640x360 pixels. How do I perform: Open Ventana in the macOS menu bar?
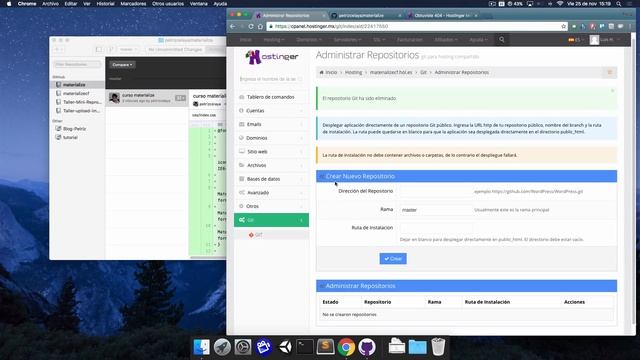[199, 4]
